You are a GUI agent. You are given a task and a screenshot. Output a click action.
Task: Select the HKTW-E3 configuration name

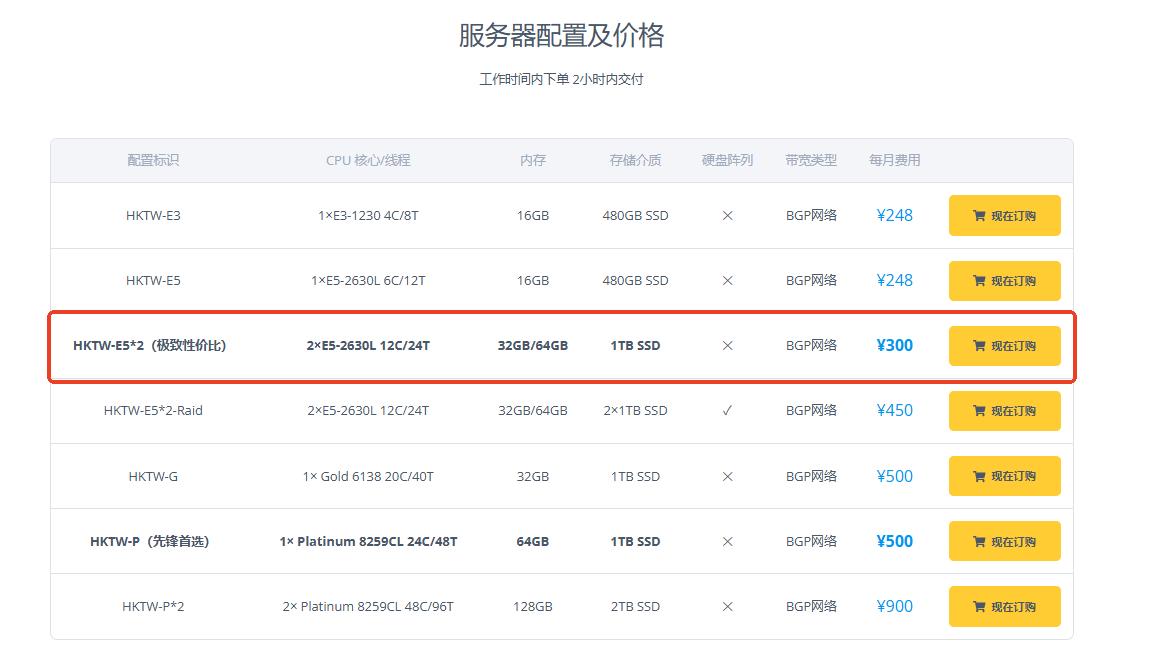[x=153, y=215]
